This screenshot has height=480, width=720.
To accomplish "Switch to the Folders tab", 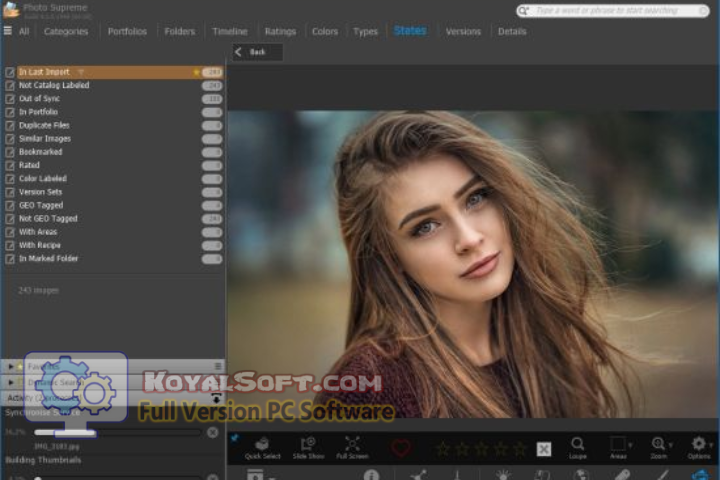I will coord(180,31).
